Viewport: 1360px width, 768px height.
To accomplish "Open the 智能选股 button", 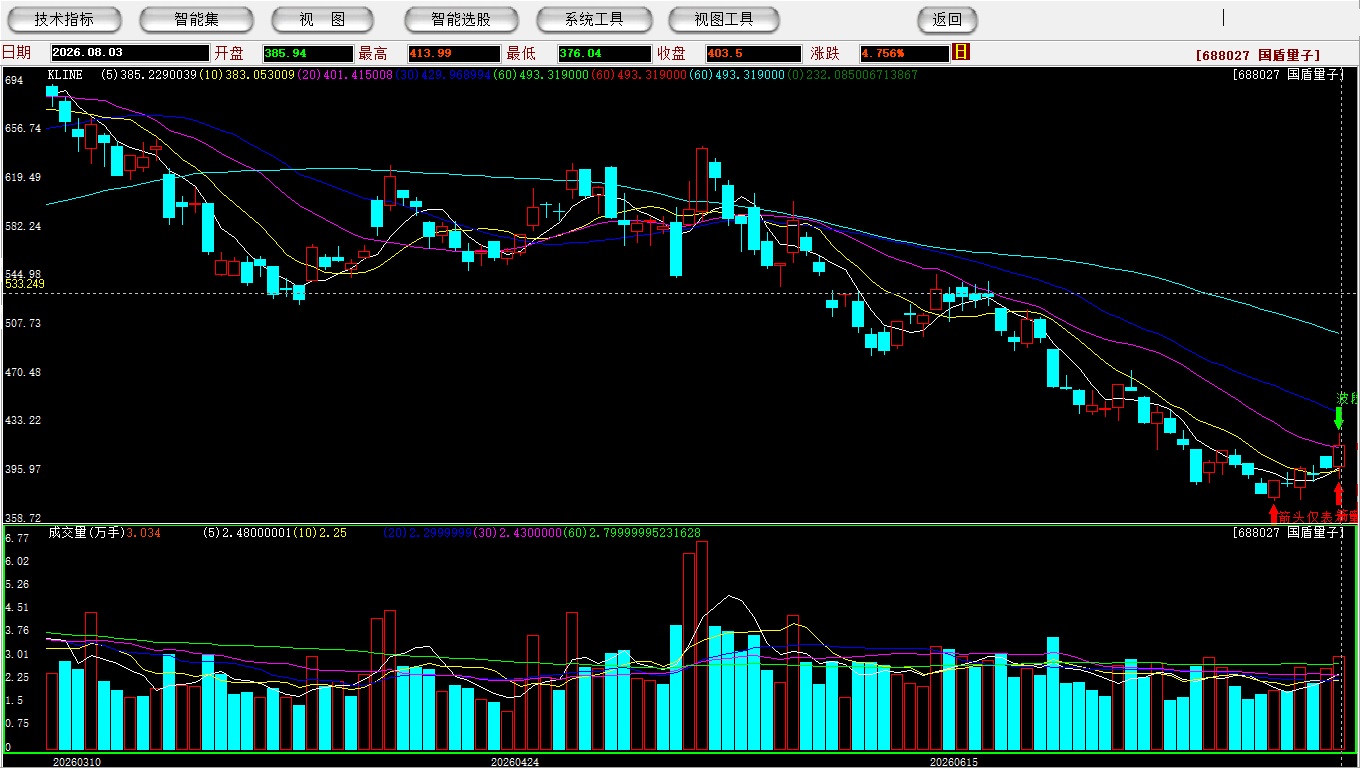I will click(x=461, y=19).
